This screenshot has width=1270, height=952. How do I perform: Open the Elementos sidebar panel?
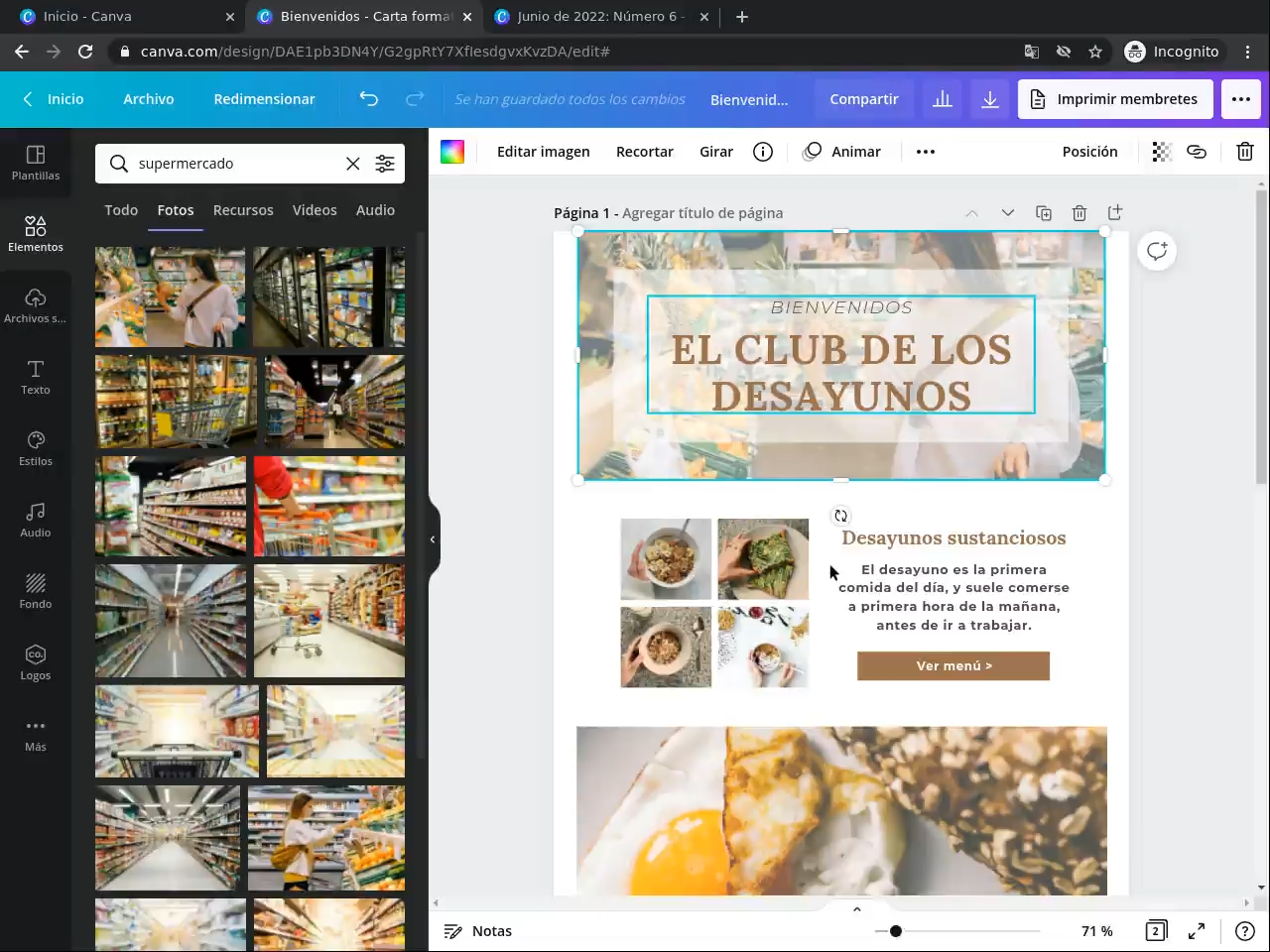pyautogui.click(x=36, y=234)
